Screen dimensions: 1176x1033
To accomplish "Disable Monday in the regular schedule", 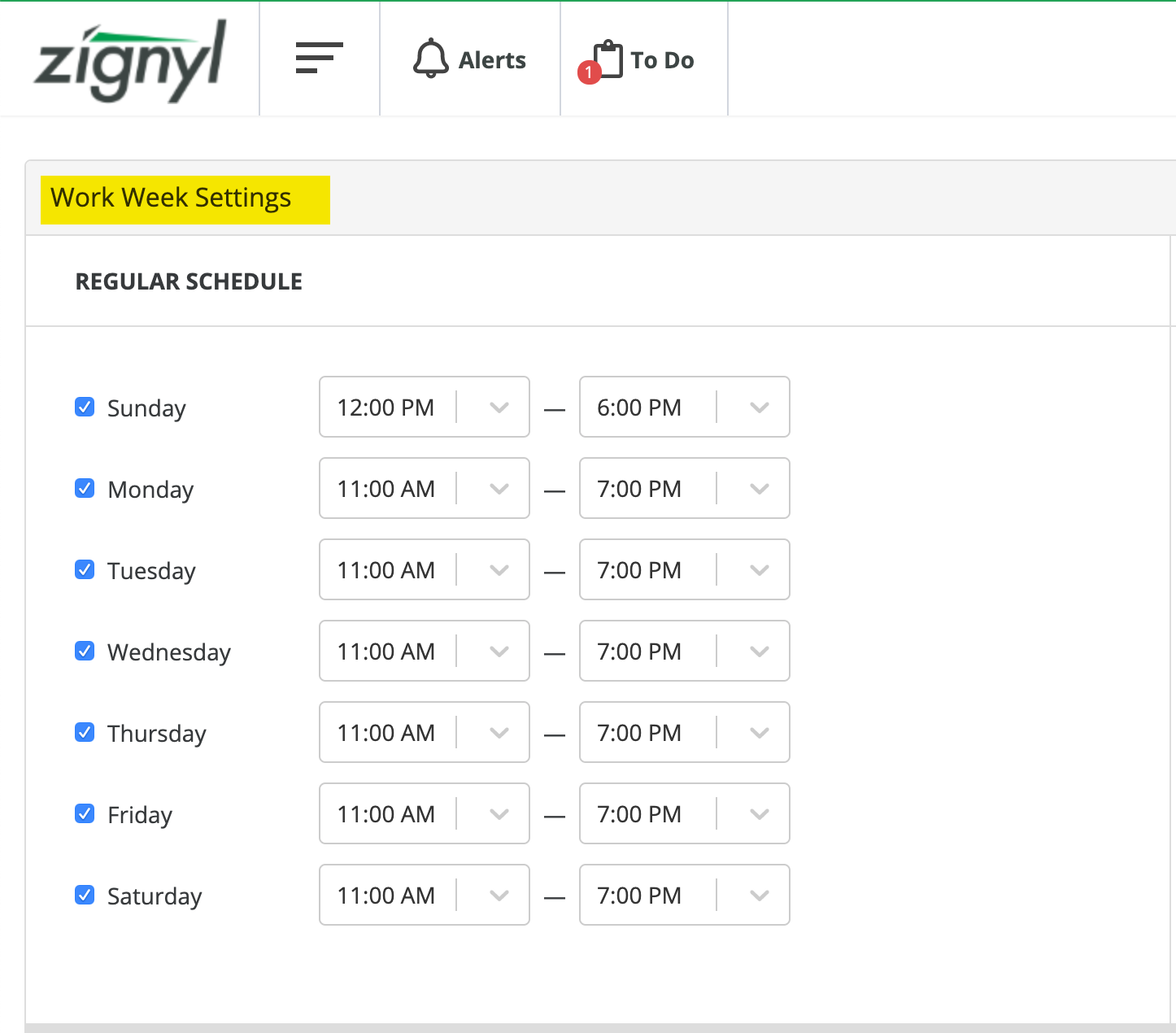I will 85,488.
